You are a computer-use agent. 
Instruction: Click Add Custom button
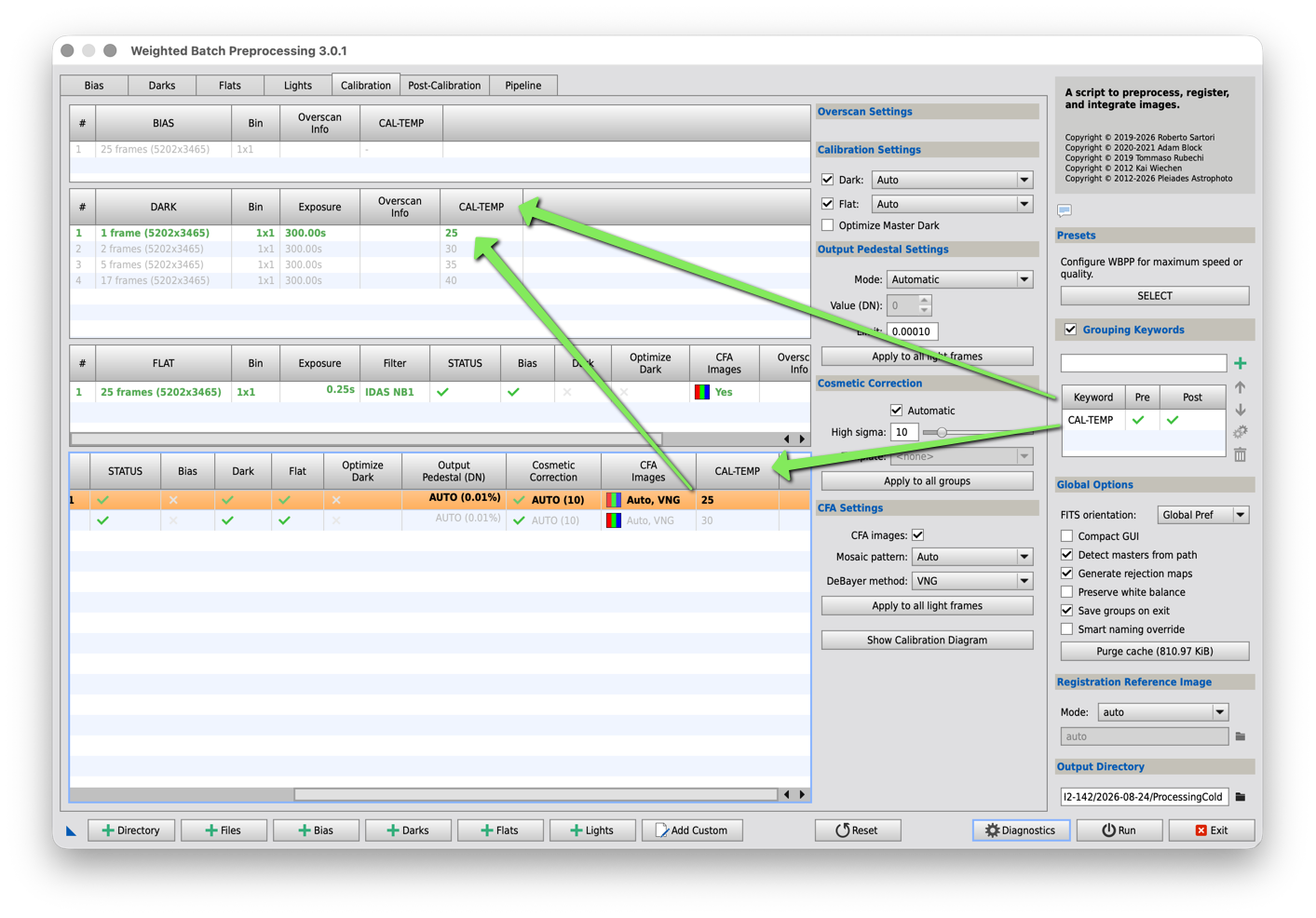pyautogui.click(x=692, y=830)
